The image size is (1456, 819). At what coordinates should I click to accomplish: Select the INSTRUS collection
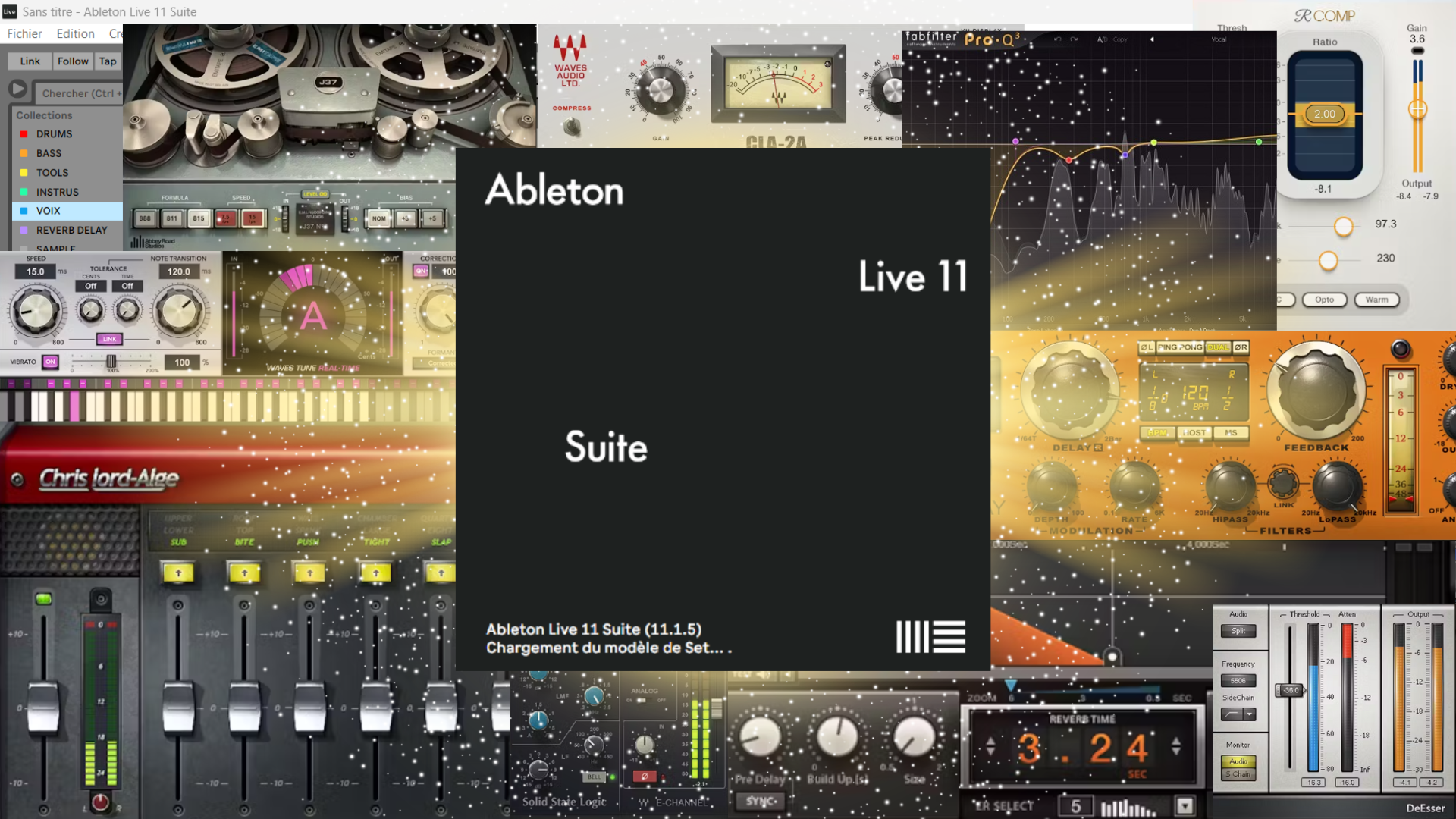68,192
